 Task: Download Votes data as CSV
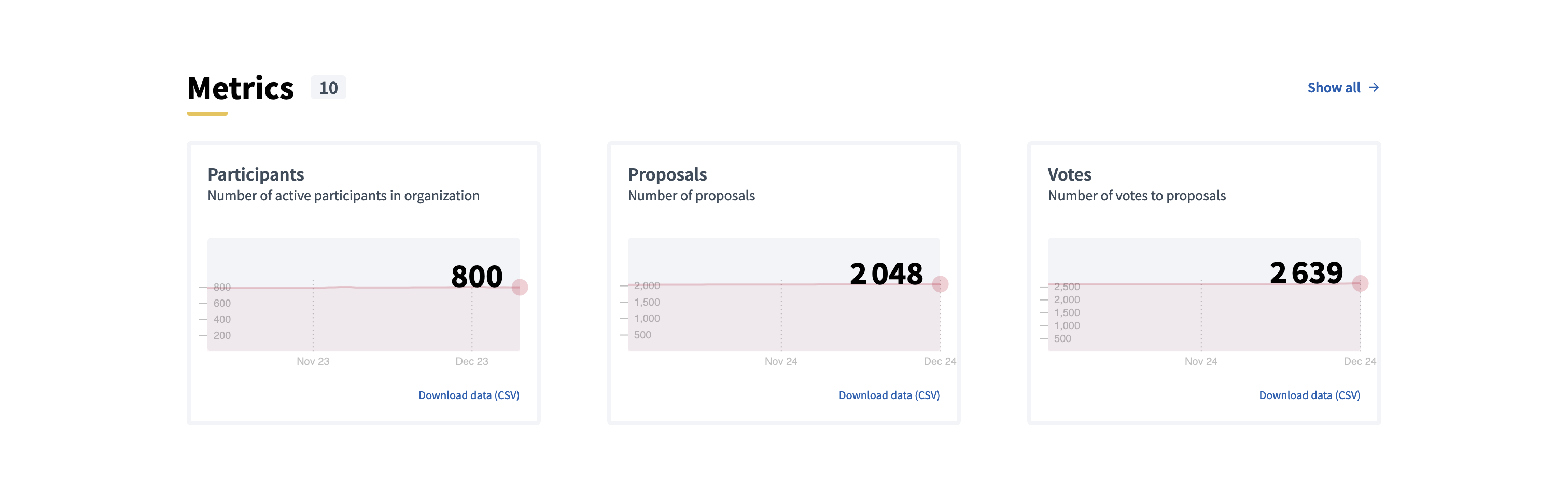1309,395
